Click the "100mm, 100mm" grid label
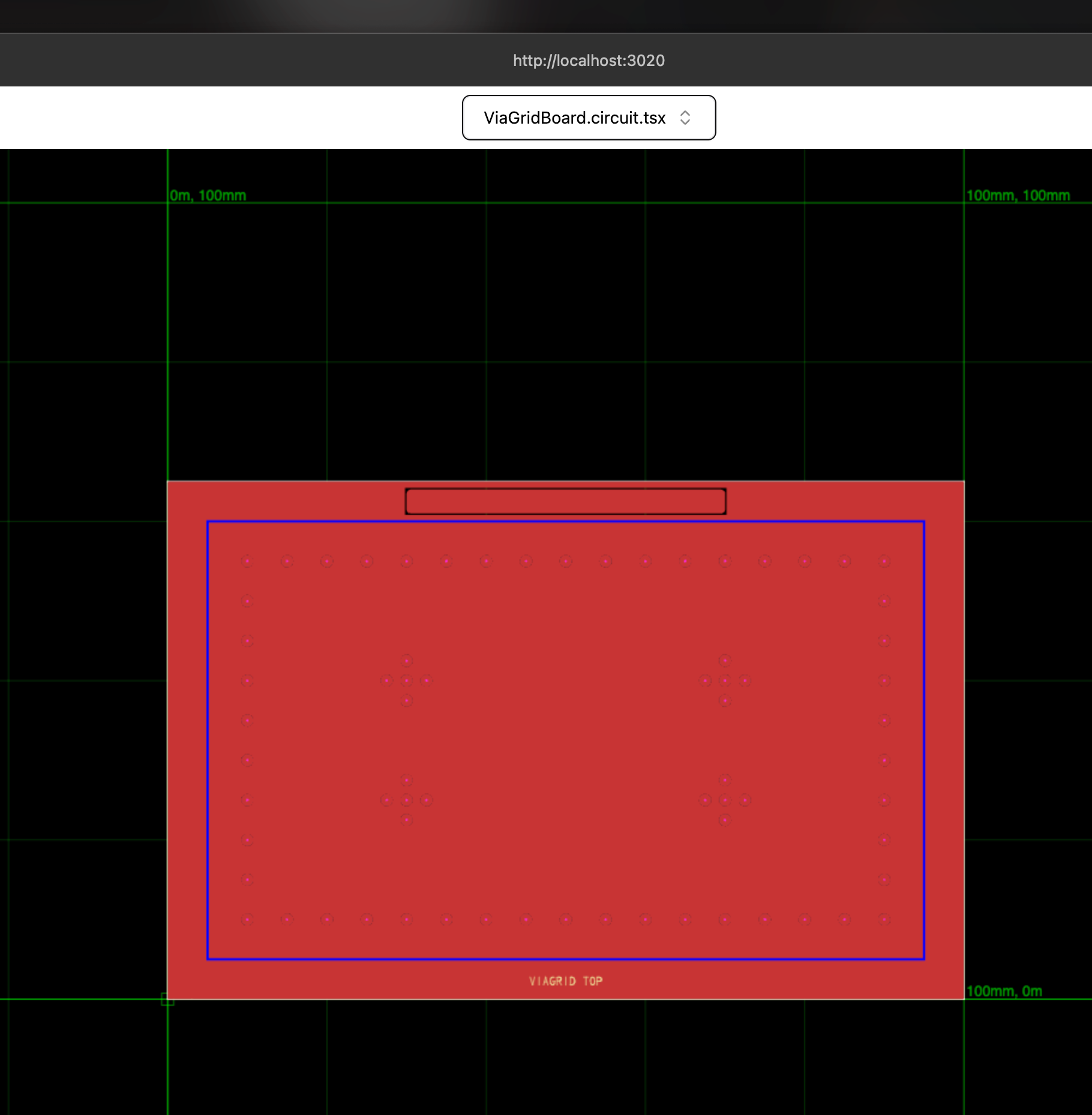The height and width of the screenshot is (1115, 1092). 1018,196
